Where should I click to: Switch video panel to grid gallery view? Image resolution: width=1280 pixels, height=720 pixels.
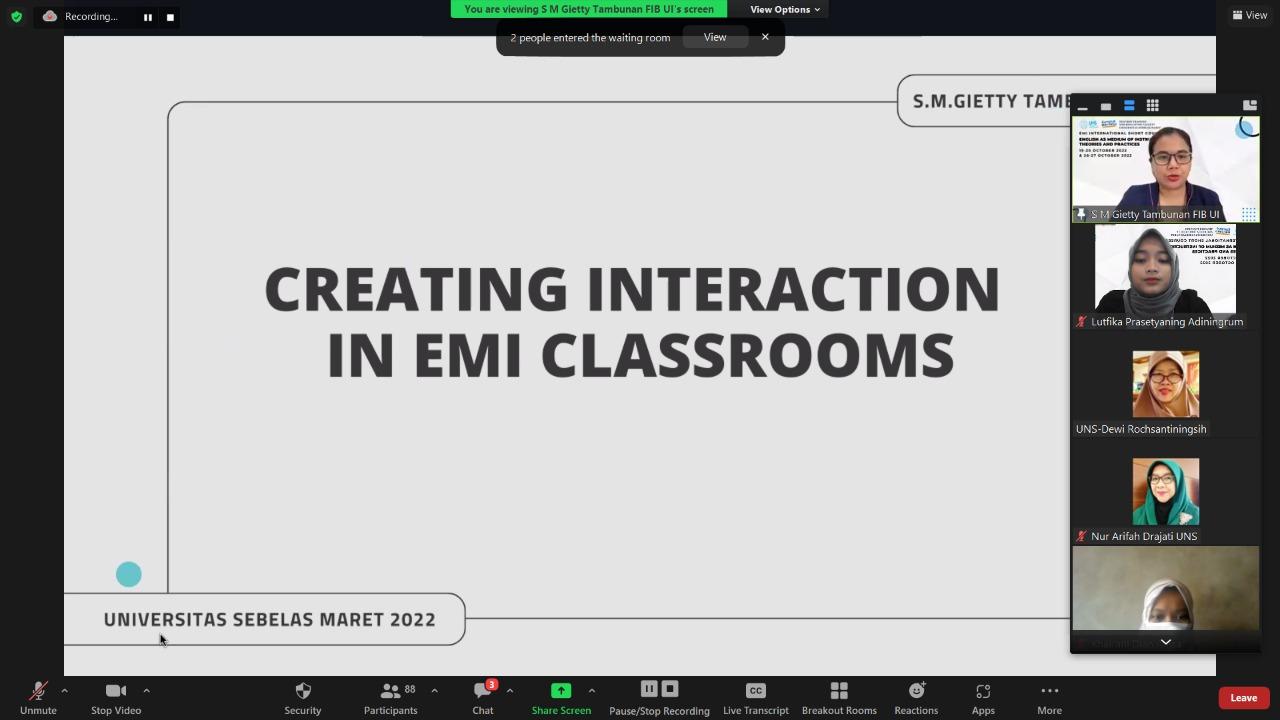coord(1152,105)
